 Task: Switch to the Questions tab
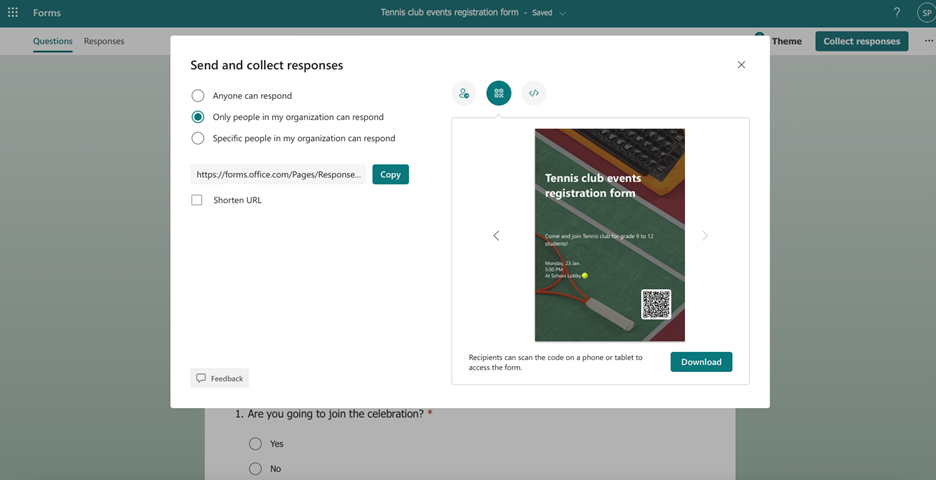tap(53, 41)
